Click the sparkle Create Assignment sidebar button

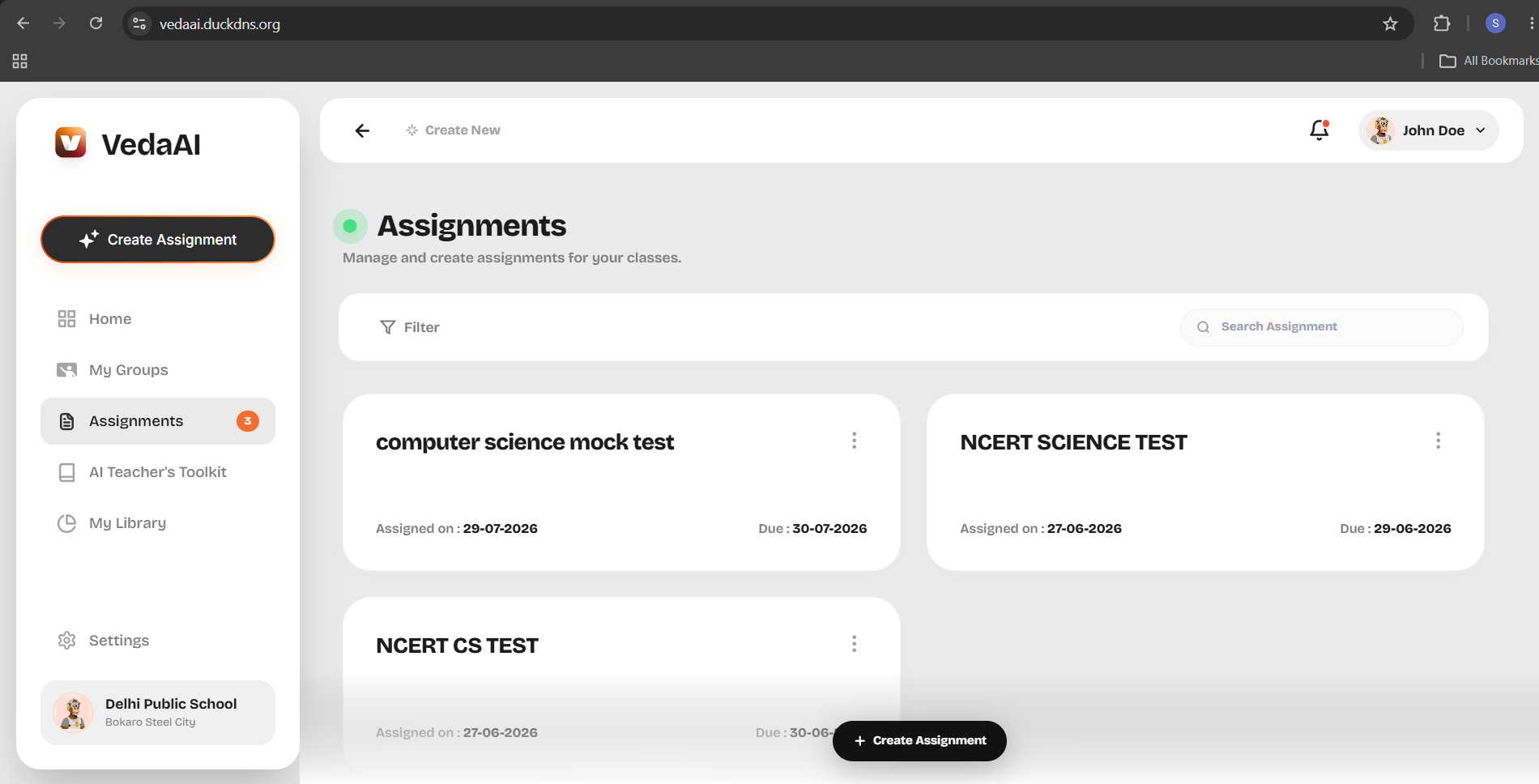pyautogui.click(x=158, y=240)
